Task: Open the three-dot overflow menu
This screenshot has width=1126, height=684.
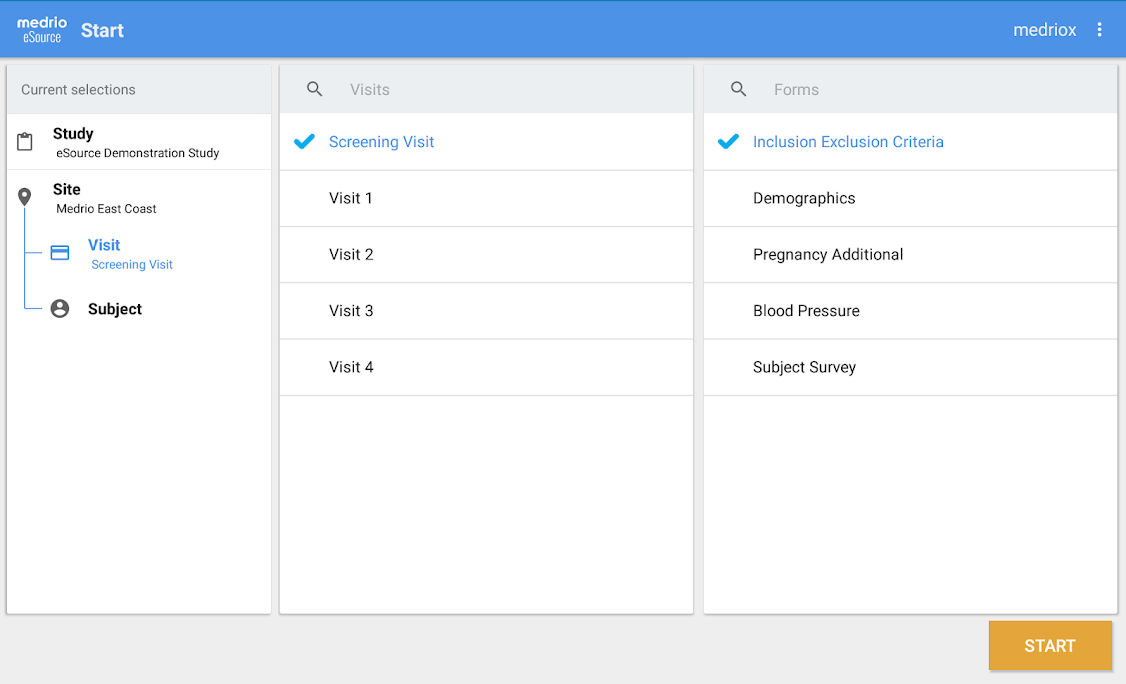Action: point(1099,30)
